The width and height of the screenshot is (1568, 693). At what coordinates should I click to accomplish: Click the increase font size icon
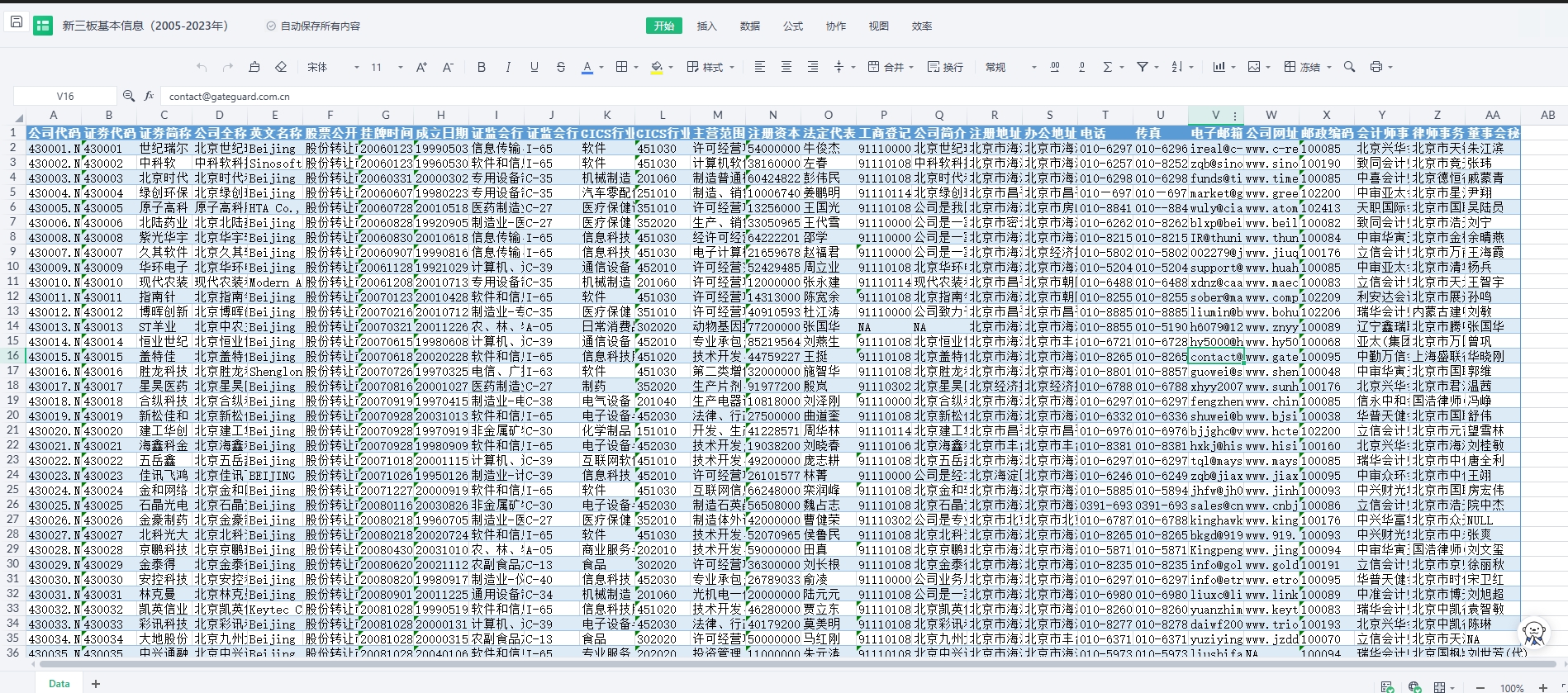point(421,67)
